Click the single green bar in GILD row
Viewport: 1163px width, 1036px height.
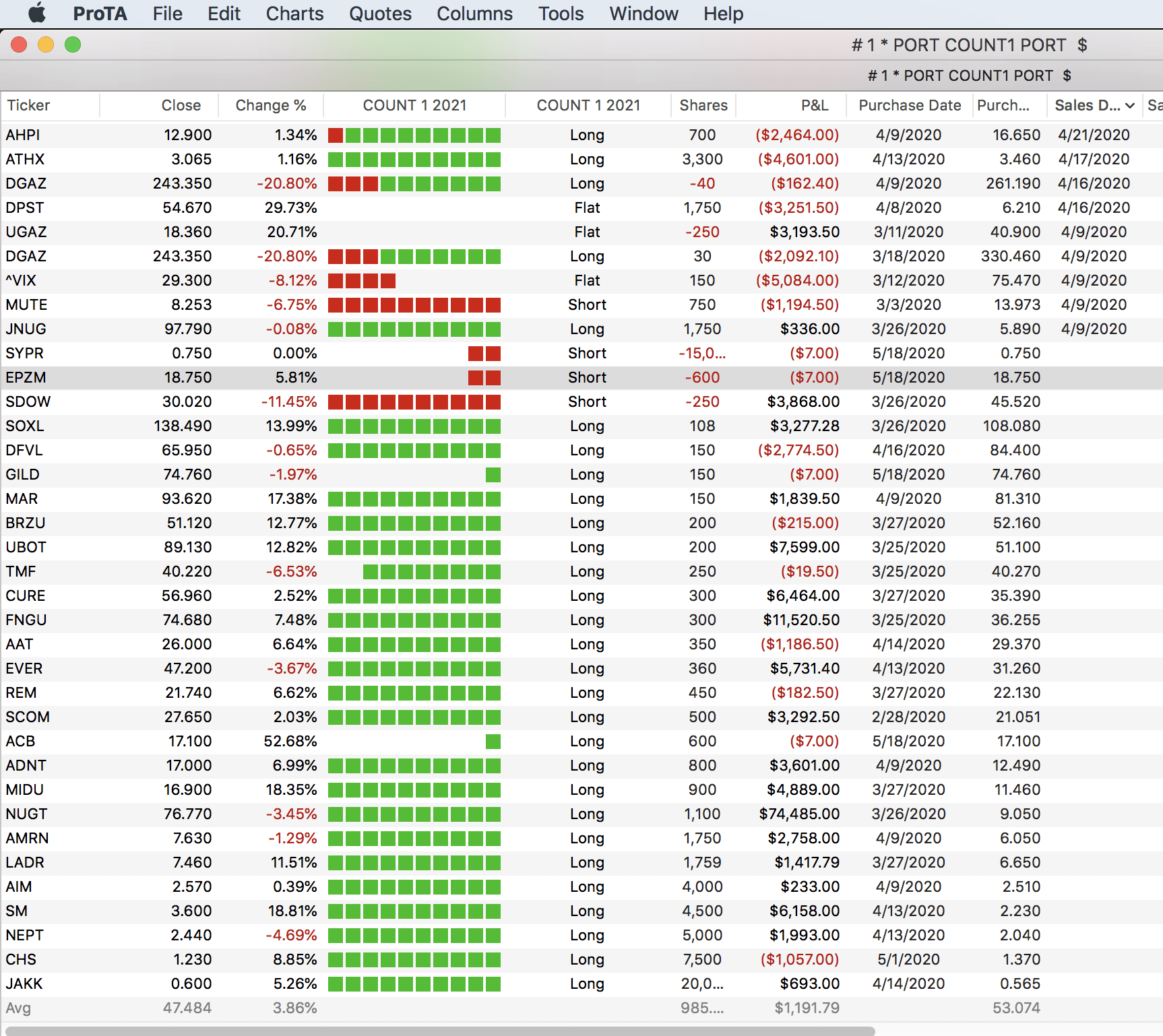click(x=493, y=475)
